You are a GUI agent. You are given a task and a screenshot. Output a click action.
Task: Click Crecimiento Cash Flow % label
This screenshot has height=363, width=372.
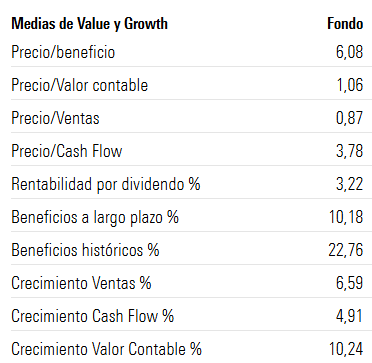(93, 316)
